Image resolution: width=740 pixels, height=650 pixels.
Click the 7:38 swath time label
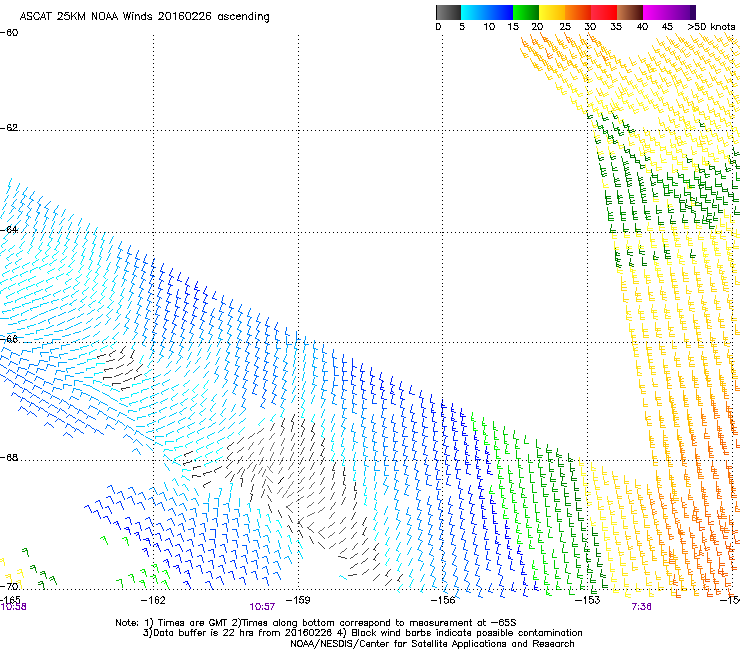[x=641, y=607]
